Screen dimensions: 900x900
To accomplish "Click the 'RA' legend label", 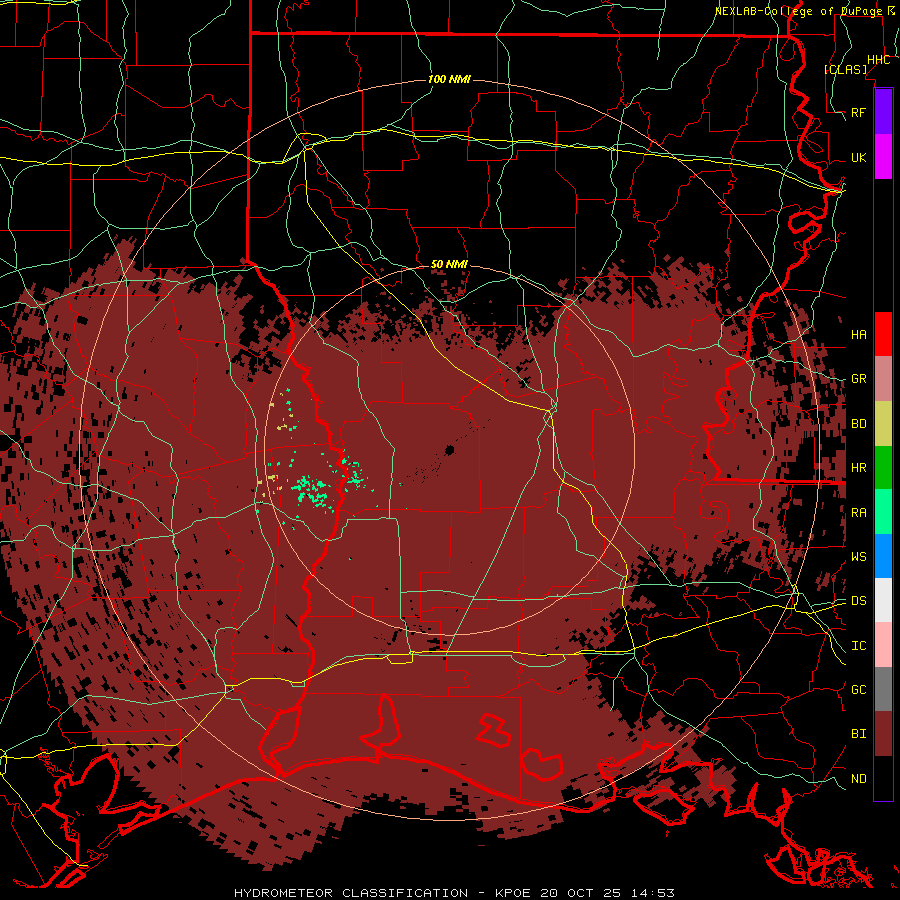I will [858, 513].
